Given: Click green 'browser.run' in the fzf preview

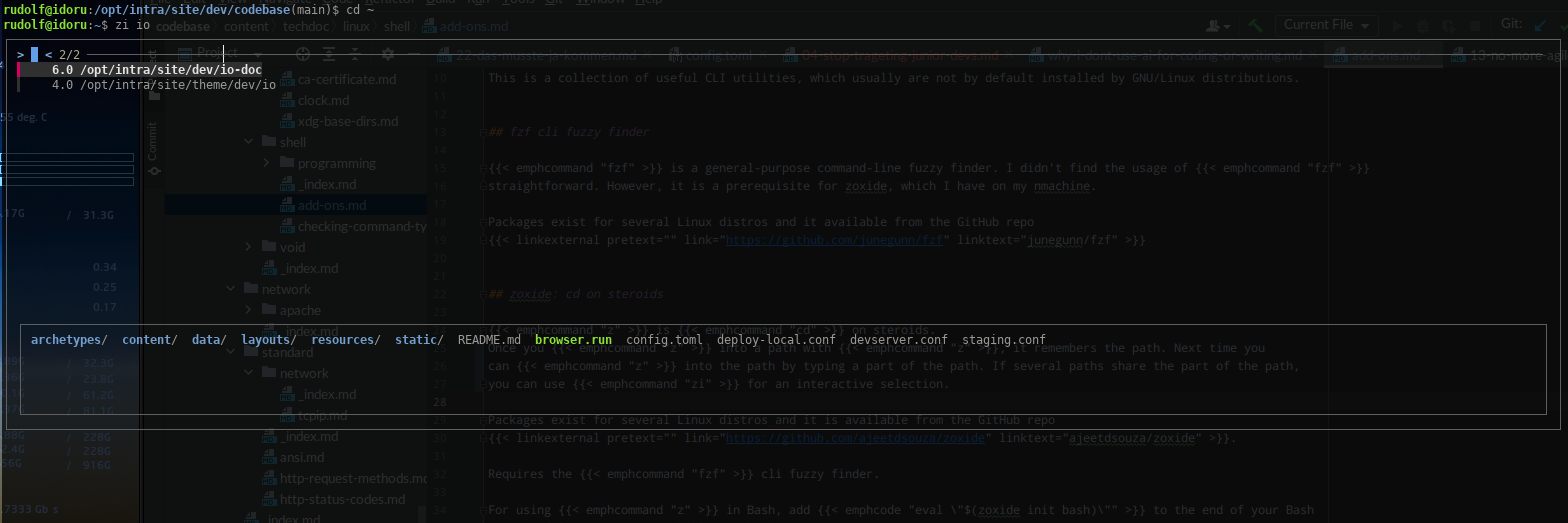Looking at the screenshot, I should click(x=573, y=340).
